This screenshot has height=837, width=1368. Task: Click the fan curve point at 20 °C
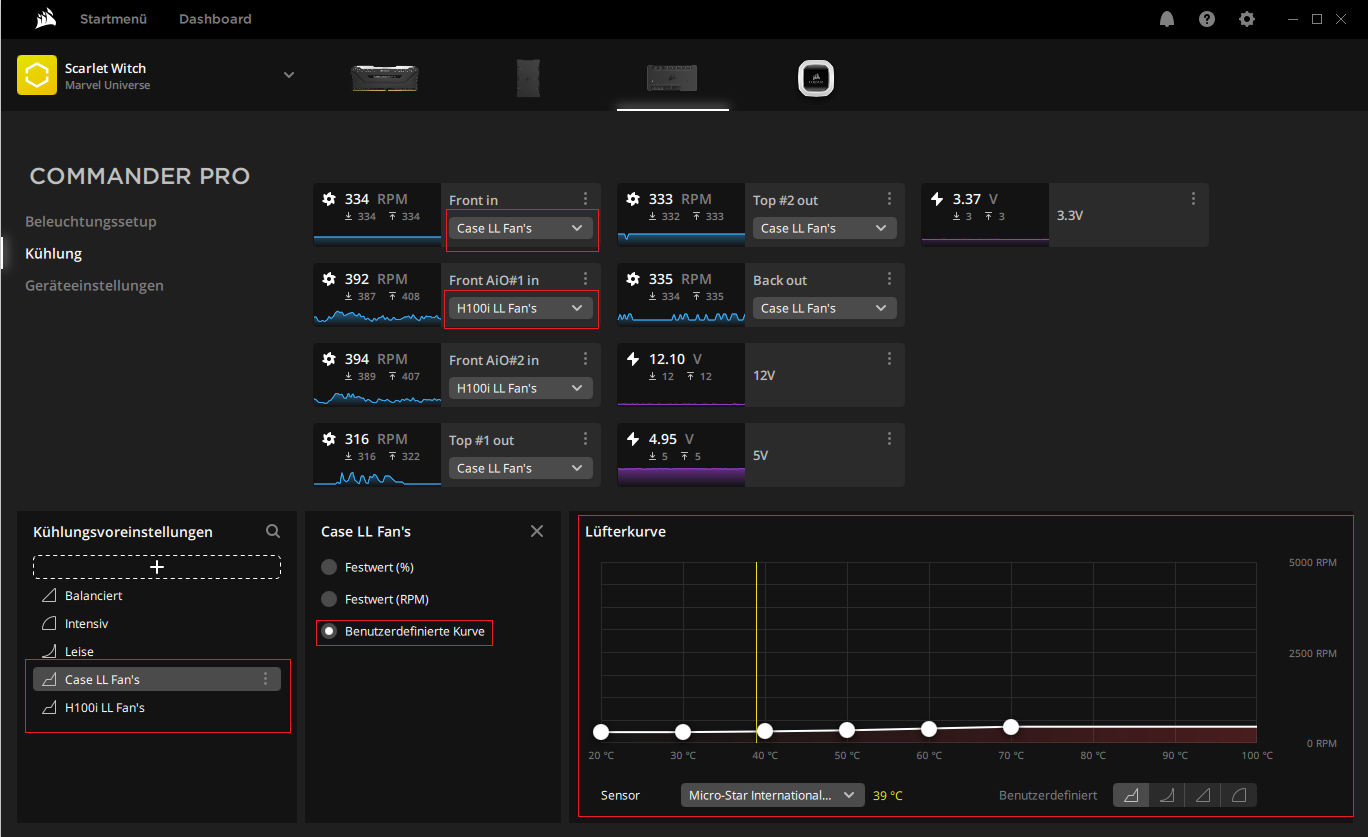(601, 732)
